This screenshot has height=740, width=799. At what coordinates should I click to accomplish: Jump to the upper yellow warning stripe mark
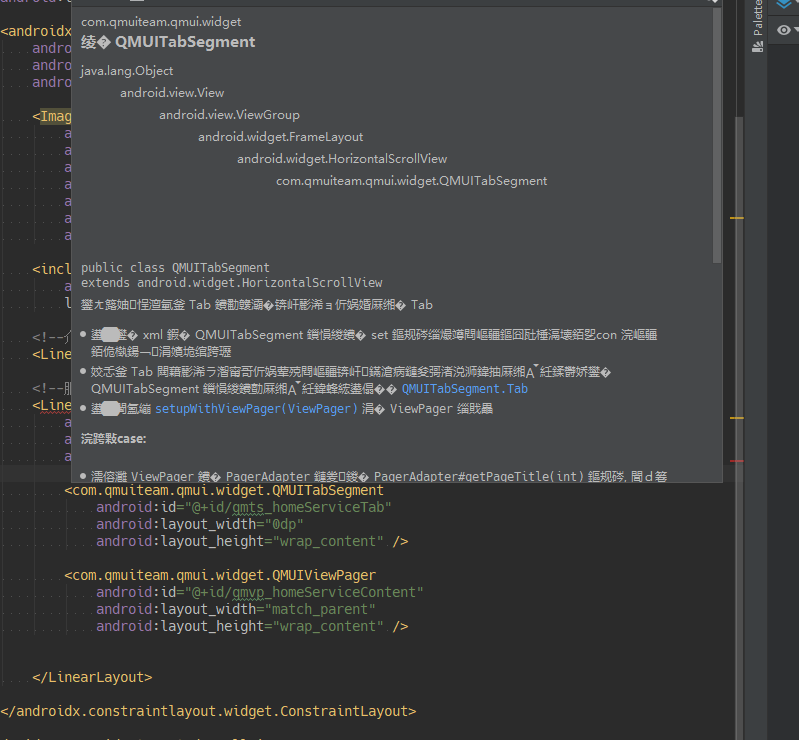click(x=736, y=218)
